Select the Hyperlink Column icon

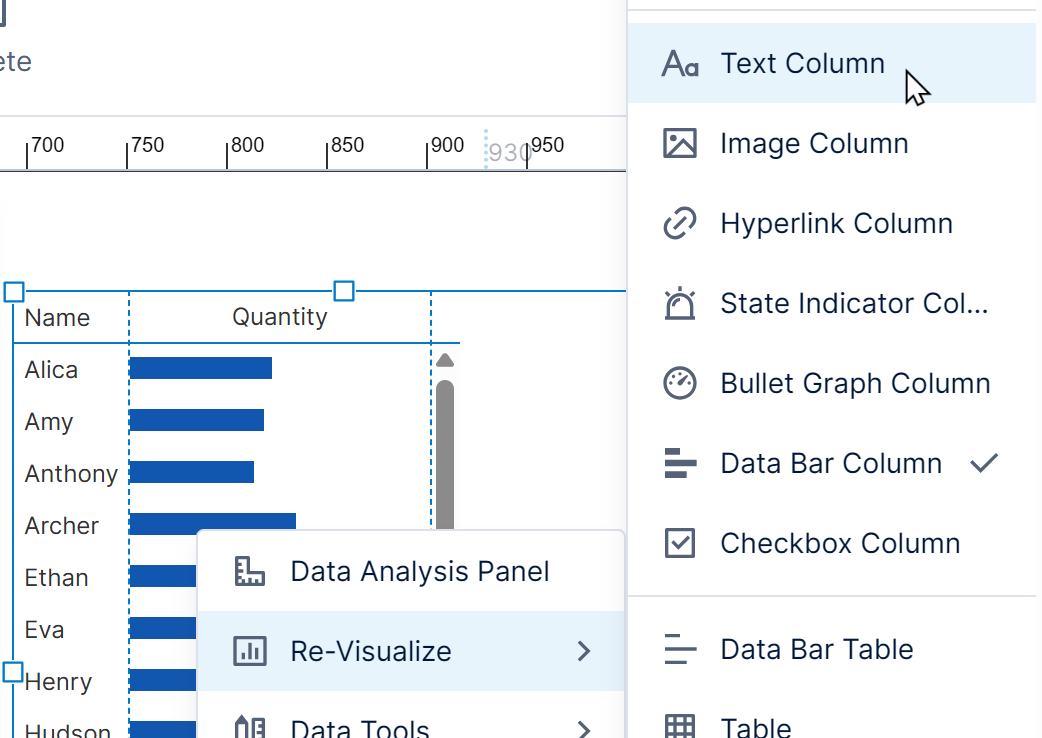pos(681,223)
